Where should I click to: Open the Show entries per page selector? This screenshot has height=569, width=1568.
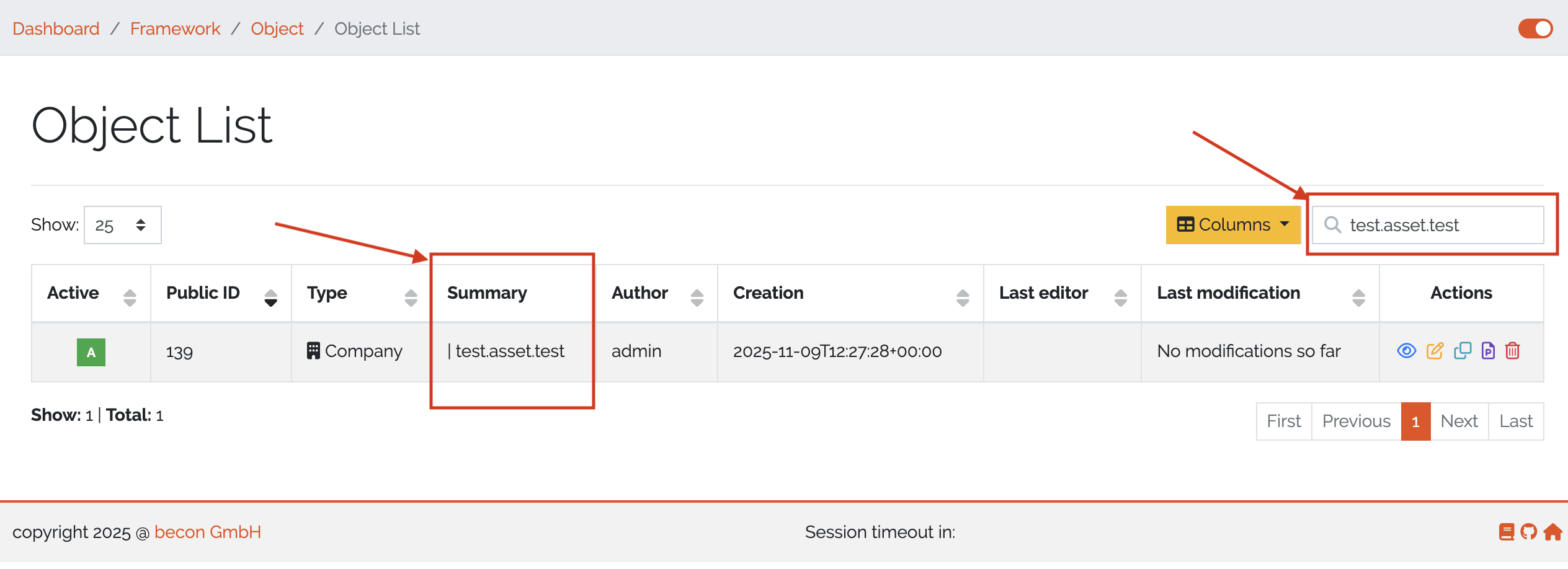122,225
